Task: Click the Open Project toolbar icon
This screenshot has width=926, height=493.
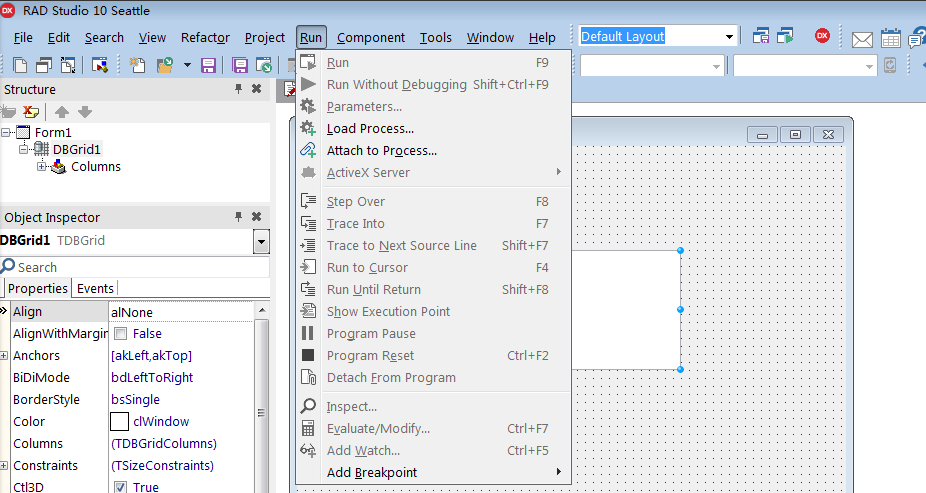Action: pyautogui.click(x=263, y=65)
